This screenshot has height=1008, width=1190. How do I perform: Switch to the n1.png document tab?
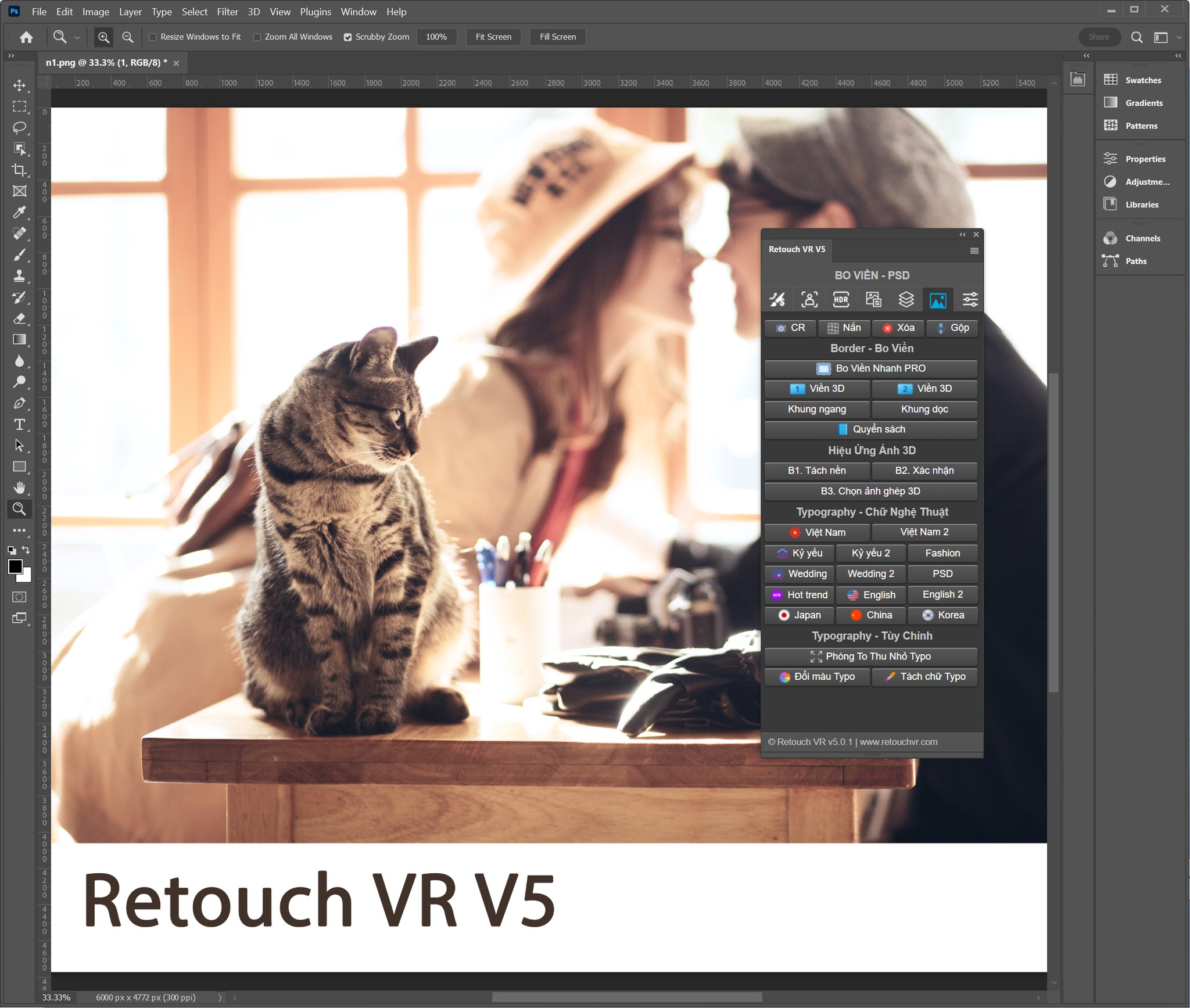pyautogui.click(x=106, y=63)
